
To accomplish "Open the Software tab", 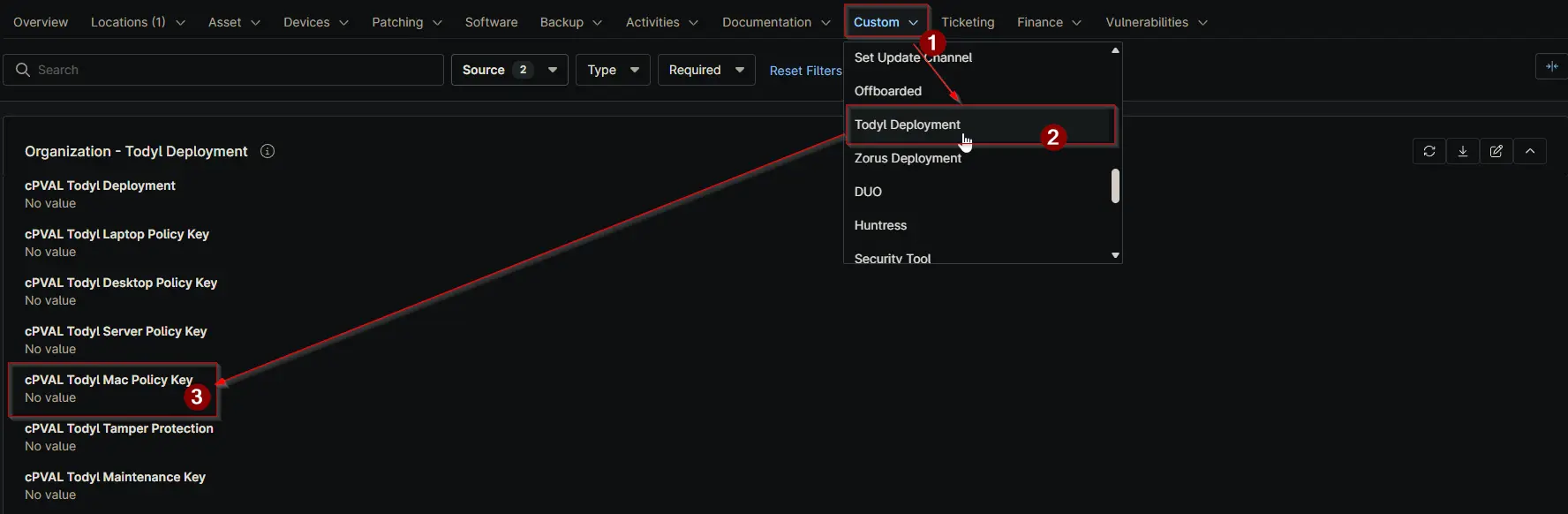I will tap(491, 22).
